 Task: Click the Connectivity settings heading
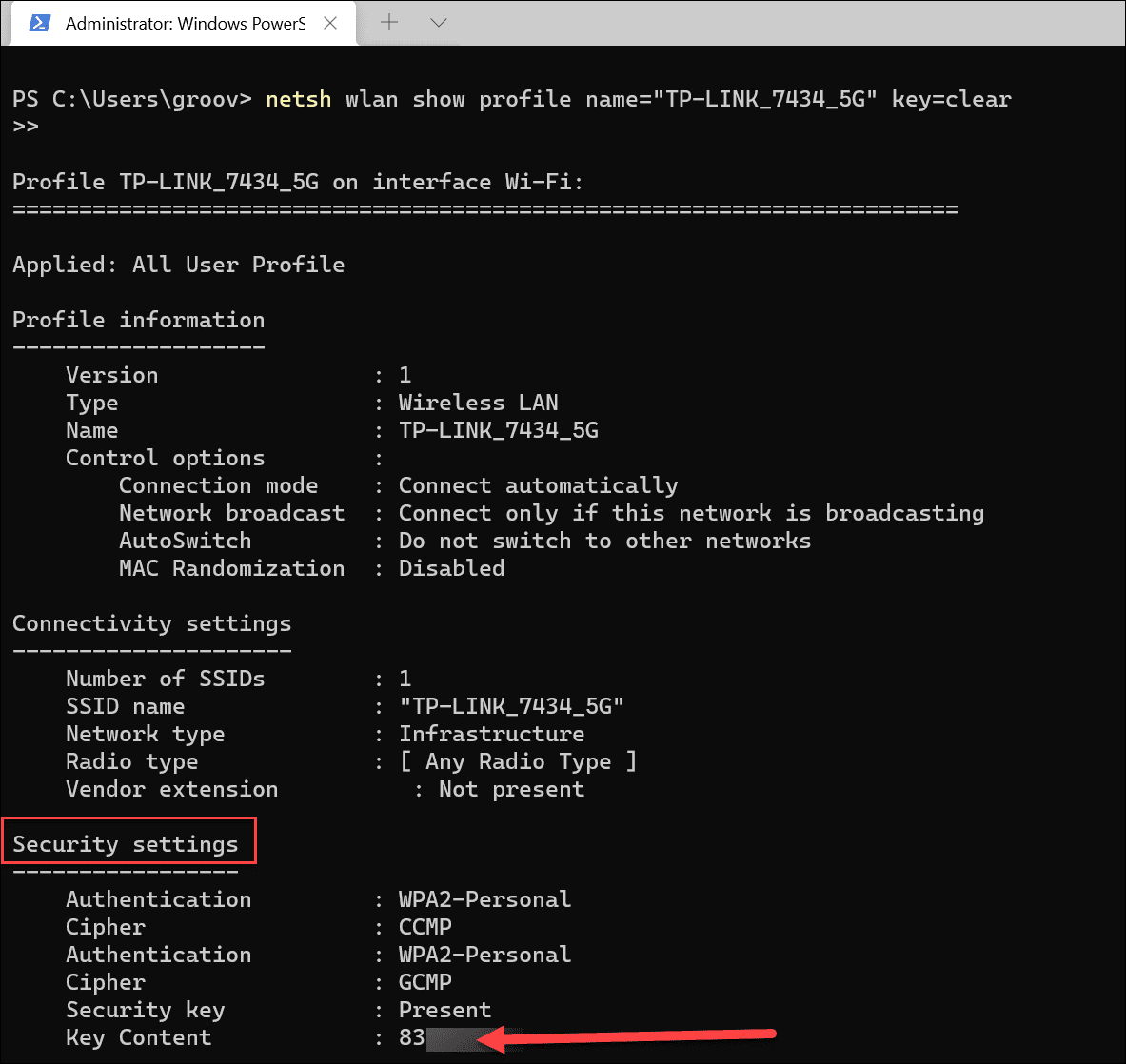[x=151, y=623]
